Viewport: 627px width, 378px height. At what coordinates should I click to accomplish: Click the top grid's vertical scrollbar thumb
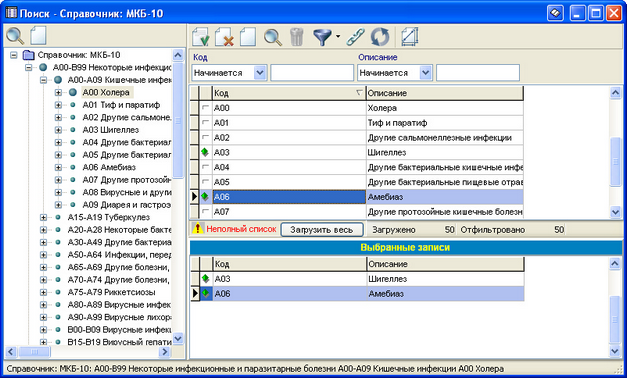coord(615,162)
